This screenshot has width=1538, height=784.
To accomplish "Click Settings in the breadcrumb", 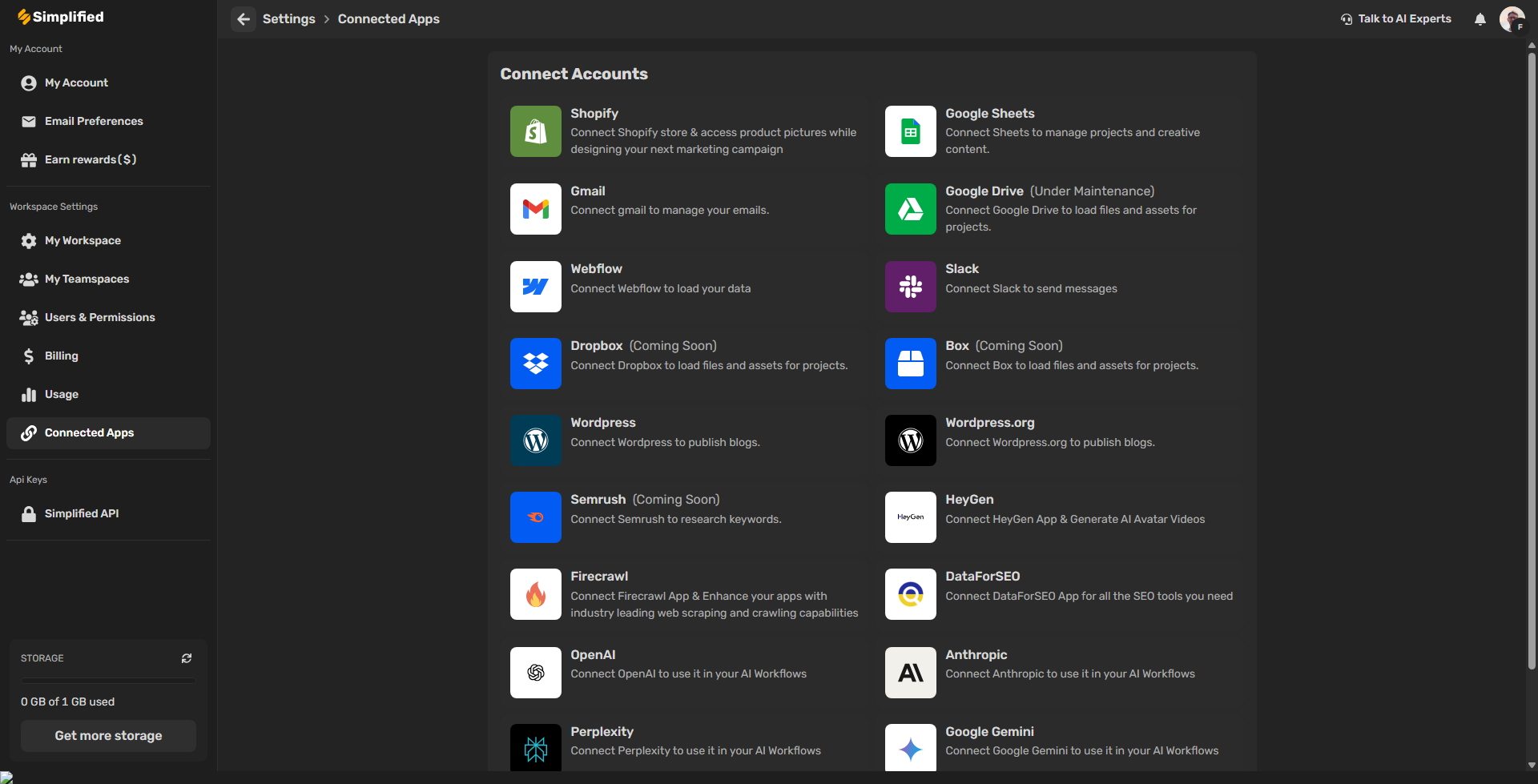I will [x=288, y=19].
